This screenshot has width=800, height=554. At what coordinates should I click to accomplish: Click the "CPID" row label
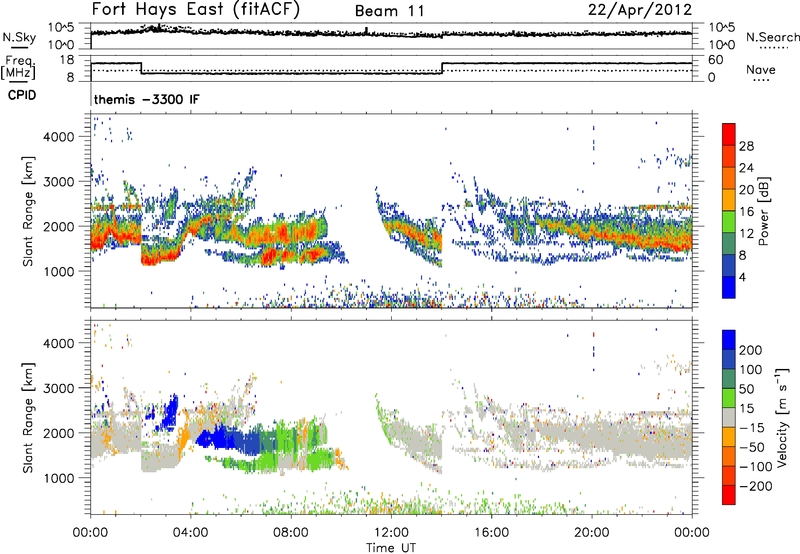point(22,95)
